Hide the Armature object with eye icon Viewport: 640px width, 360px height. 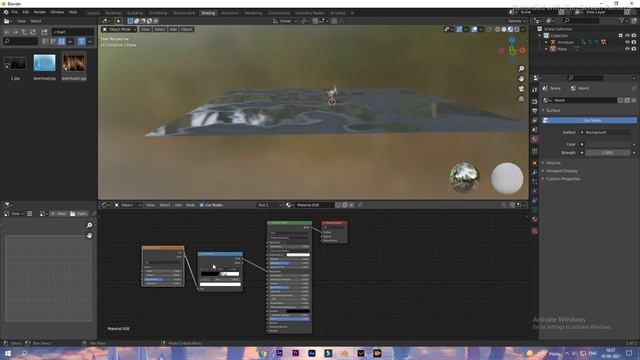click(627, 42)
